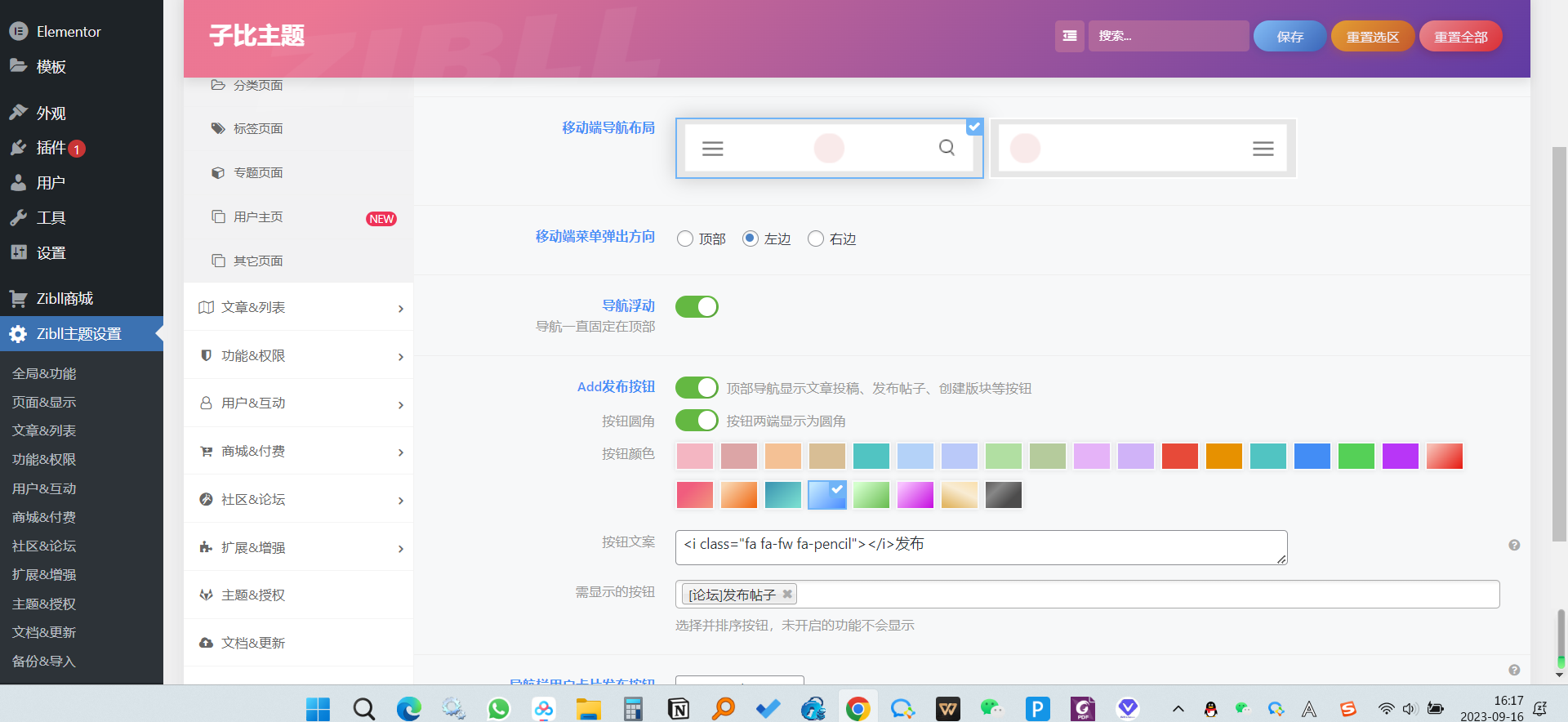Click the 标签页面 tag icon
The image size is (1568, 722).
(x=218, y=128)
